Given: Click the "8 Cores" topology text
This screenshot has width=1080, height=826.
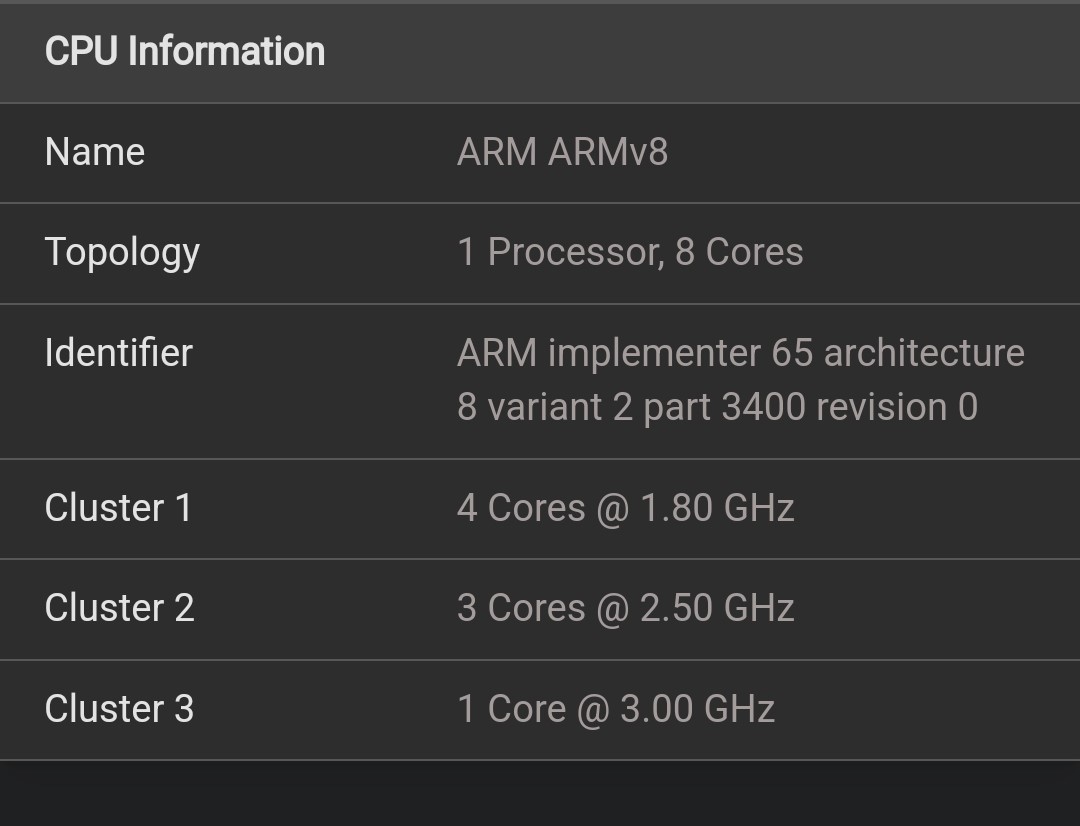Looking at the screenshot, I should (739, 252).
